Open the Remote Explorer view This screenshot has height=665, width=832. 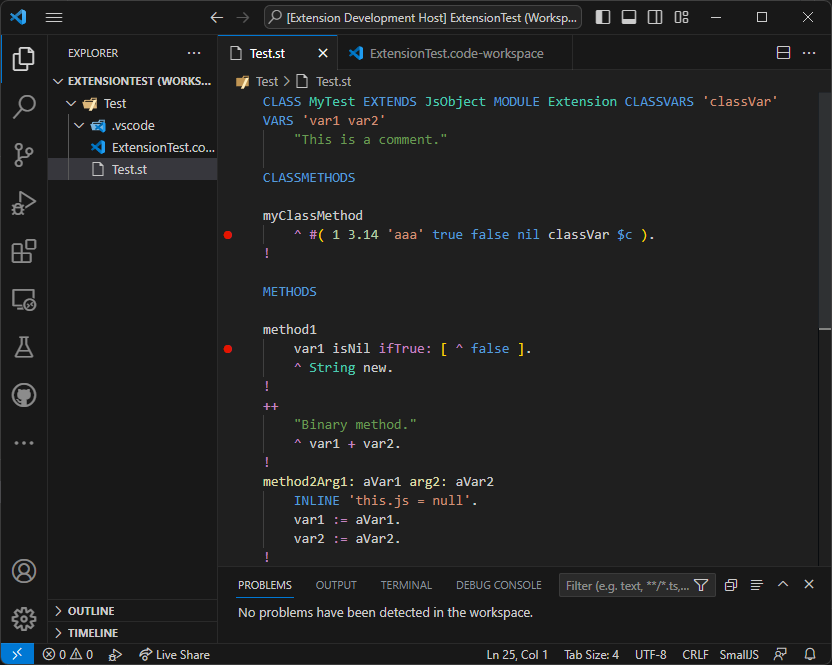24,300
